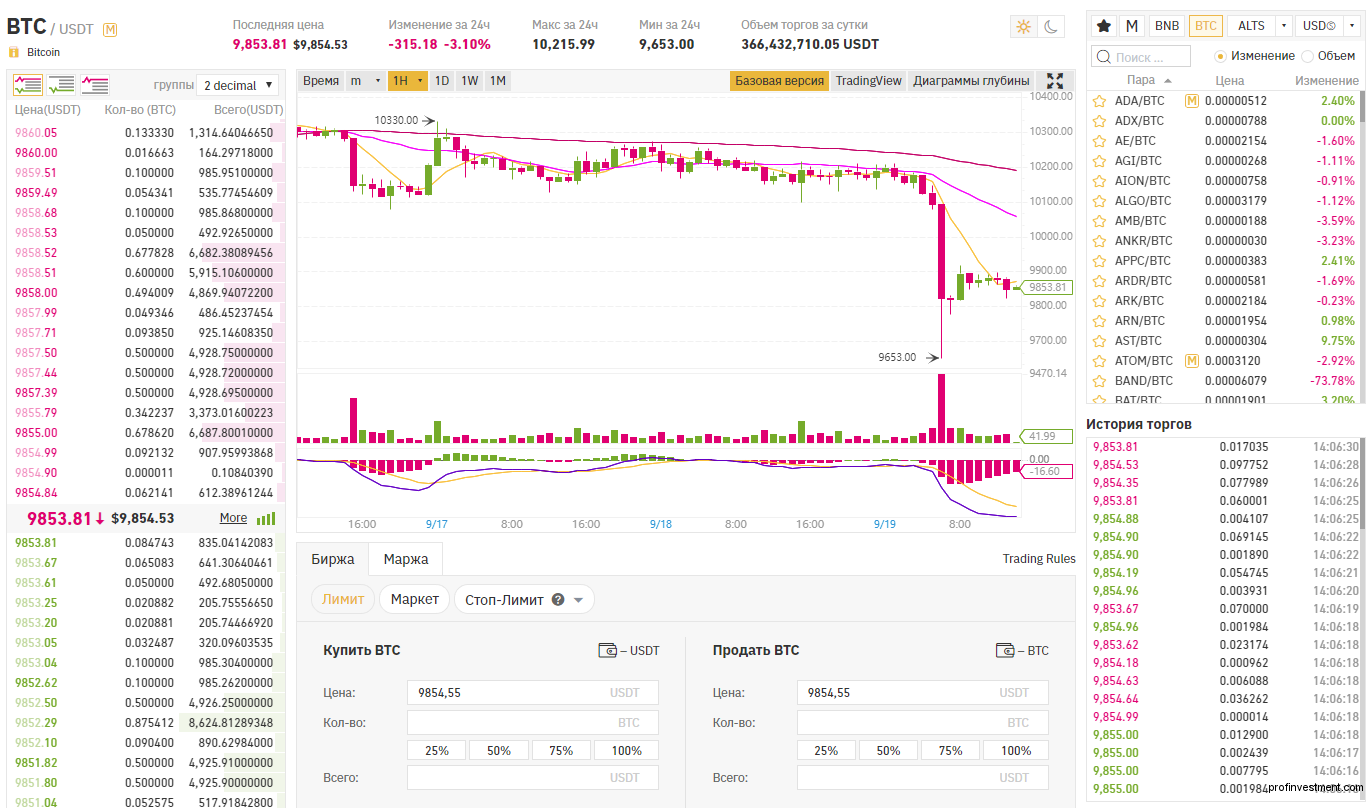
Task: Favorite the AMB/BTC pair star
Action: pyautogui.click(x=1099, y=221)
